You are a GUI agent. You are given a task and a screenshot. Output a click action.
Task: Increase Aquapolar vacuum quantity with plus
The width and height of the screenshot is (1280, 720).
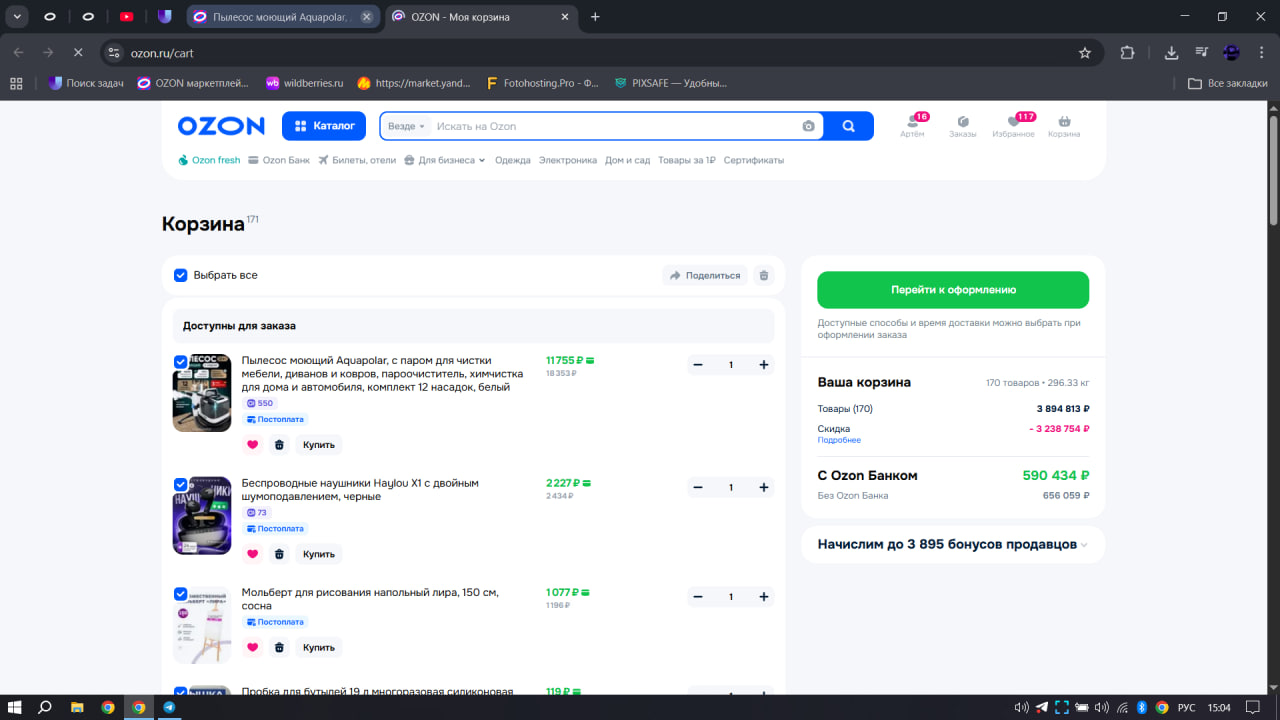tap(764, 365)
